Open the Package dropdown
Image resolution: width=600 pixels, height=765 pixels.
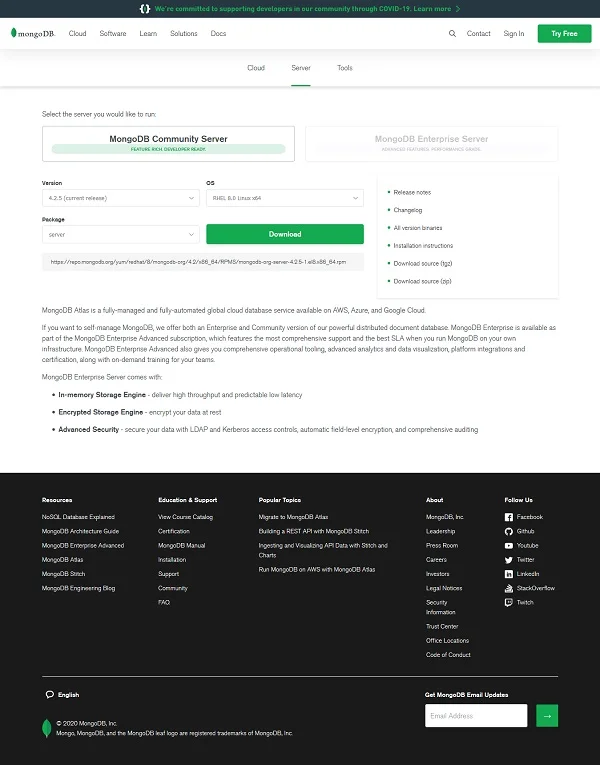(120, 235)
